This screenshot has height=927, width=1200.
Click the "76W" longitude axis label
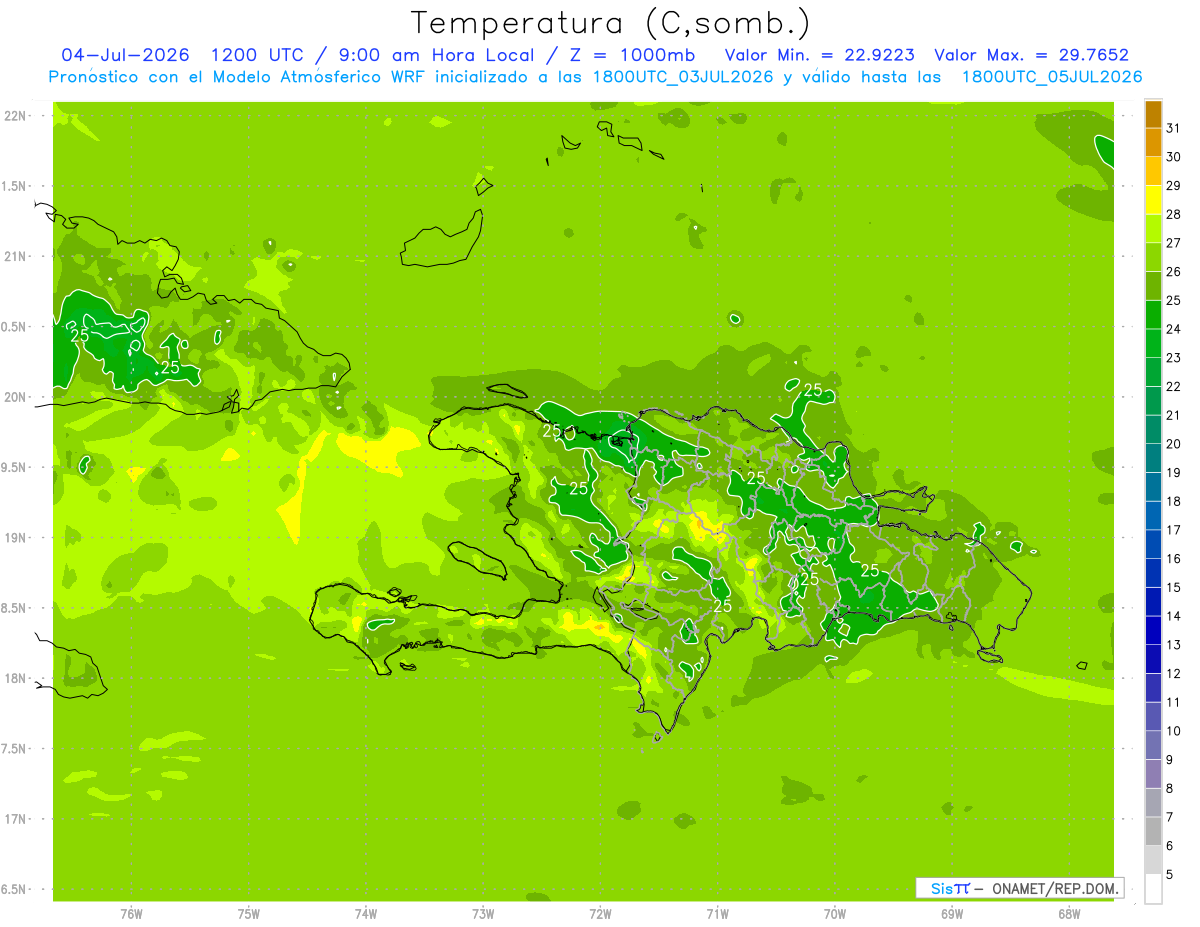131,913
